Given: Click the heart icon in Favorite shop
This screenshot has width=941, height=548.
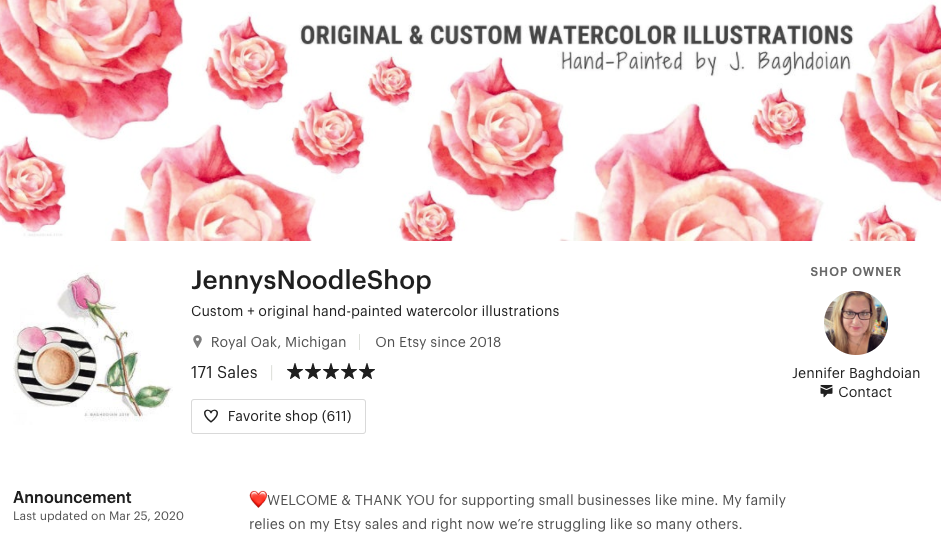Looking at the screenshot, I should (211, 416).
